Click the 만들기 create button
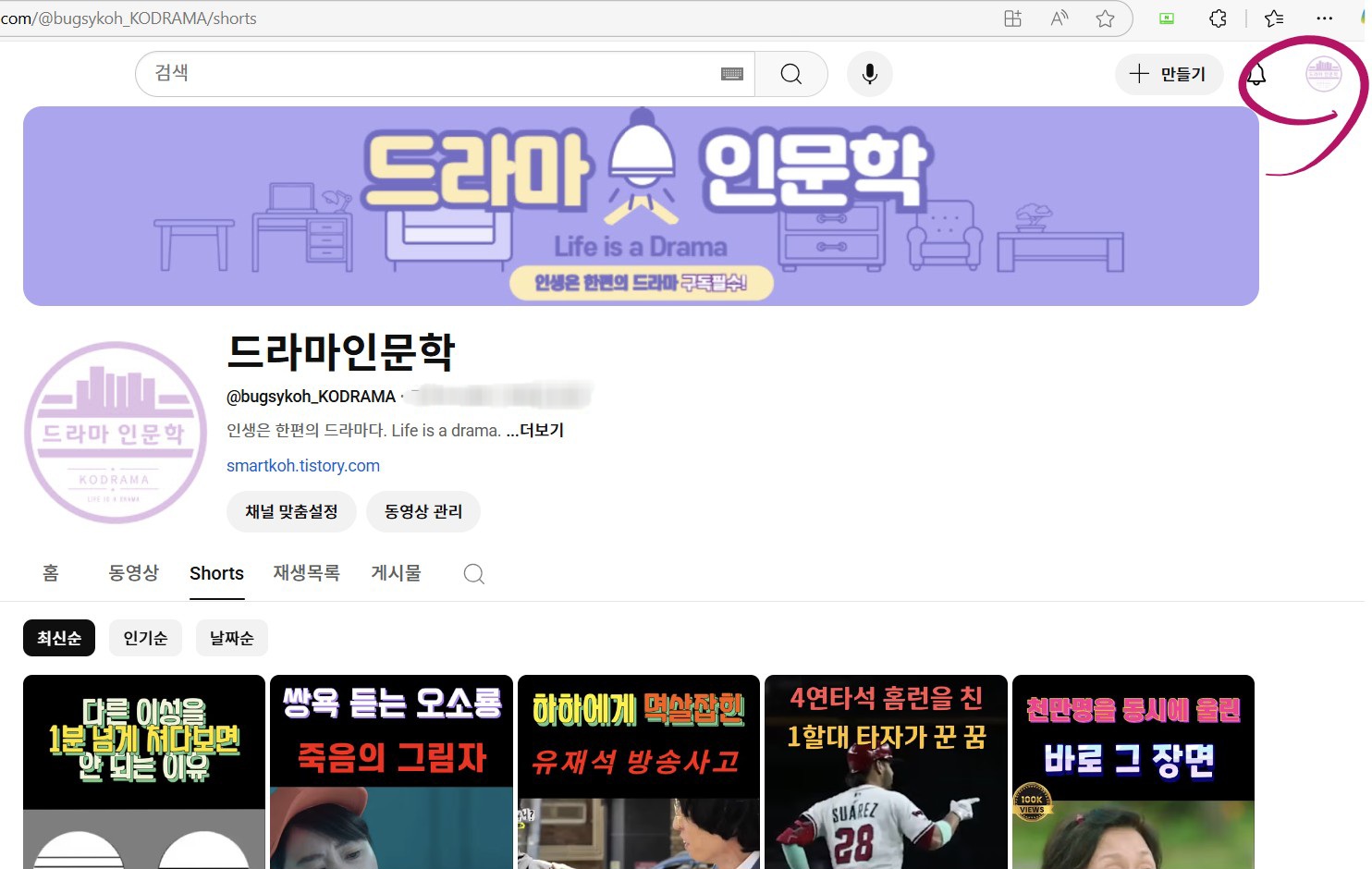Viewport: 1372px width, 869px height. (x=1169, y=74)
